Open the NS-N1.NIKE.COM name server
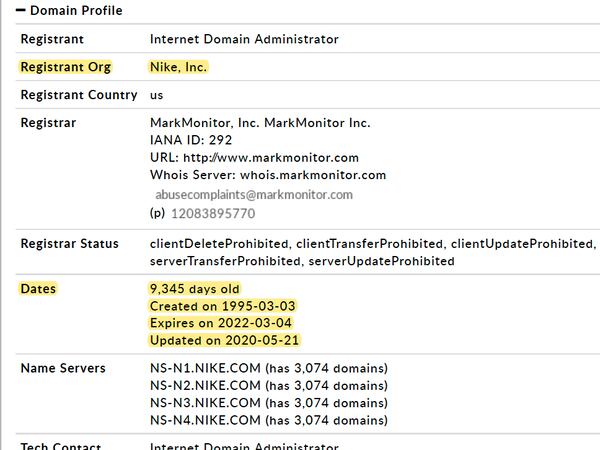This screenshot has height=450, width=600. click(x=205, y=368)
